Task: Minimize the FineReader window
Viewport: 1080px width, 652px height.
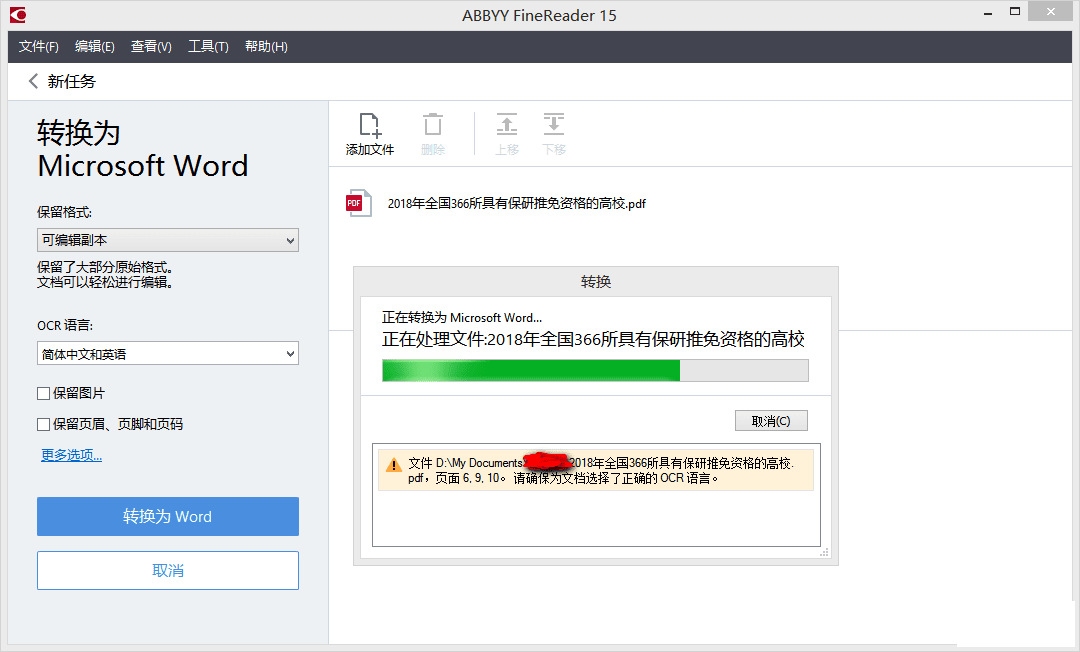Action: pos(988,13)
